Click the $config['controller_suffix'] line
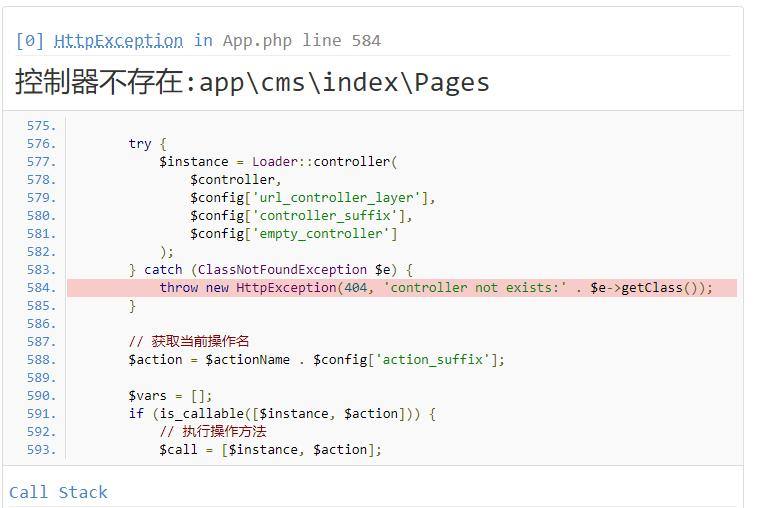Viewport: 761px width, 508px height. coord(301,216)
